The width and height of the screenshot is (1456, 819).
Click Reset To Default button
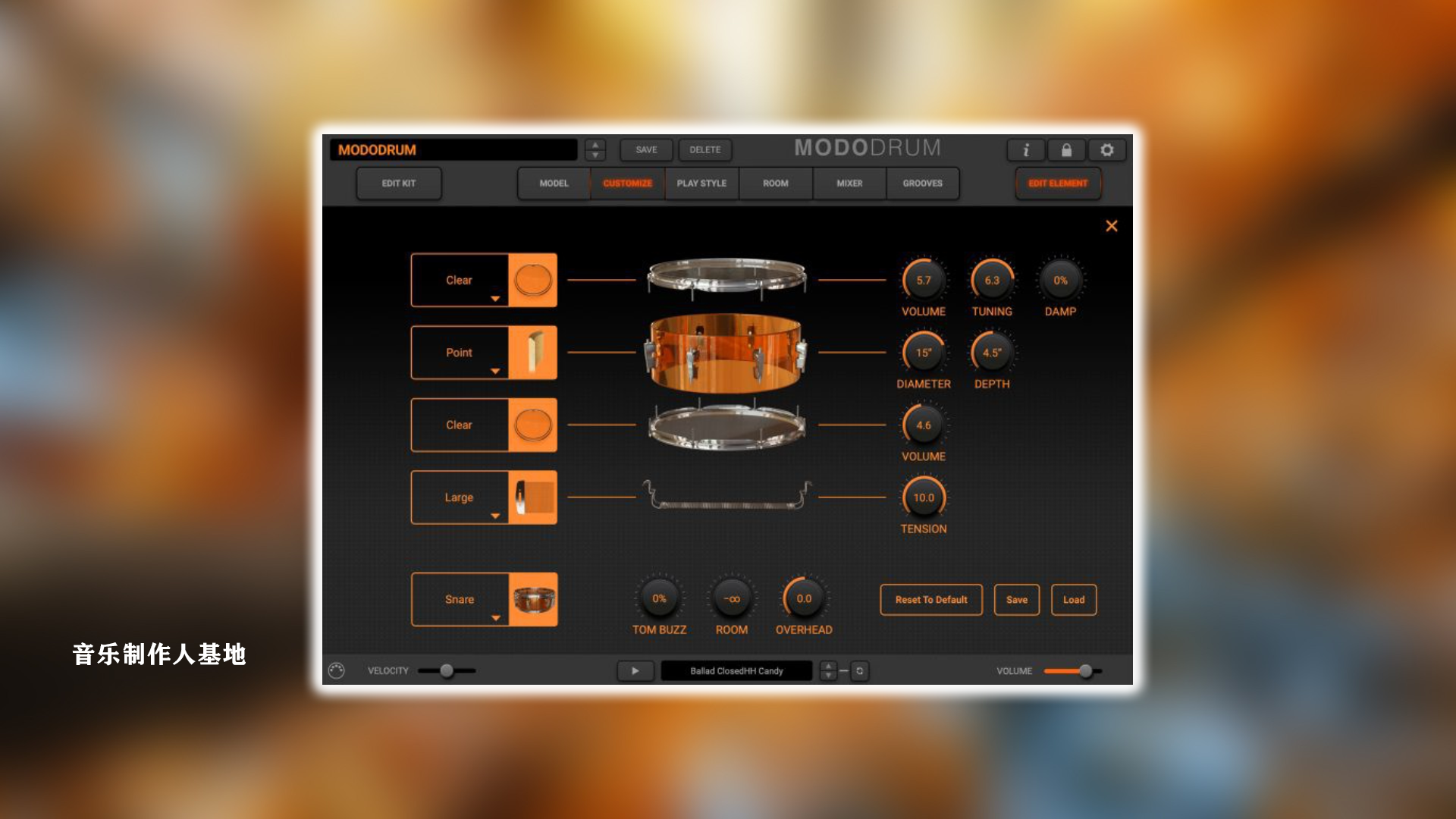pyautogui.click(x=929, y=599)
